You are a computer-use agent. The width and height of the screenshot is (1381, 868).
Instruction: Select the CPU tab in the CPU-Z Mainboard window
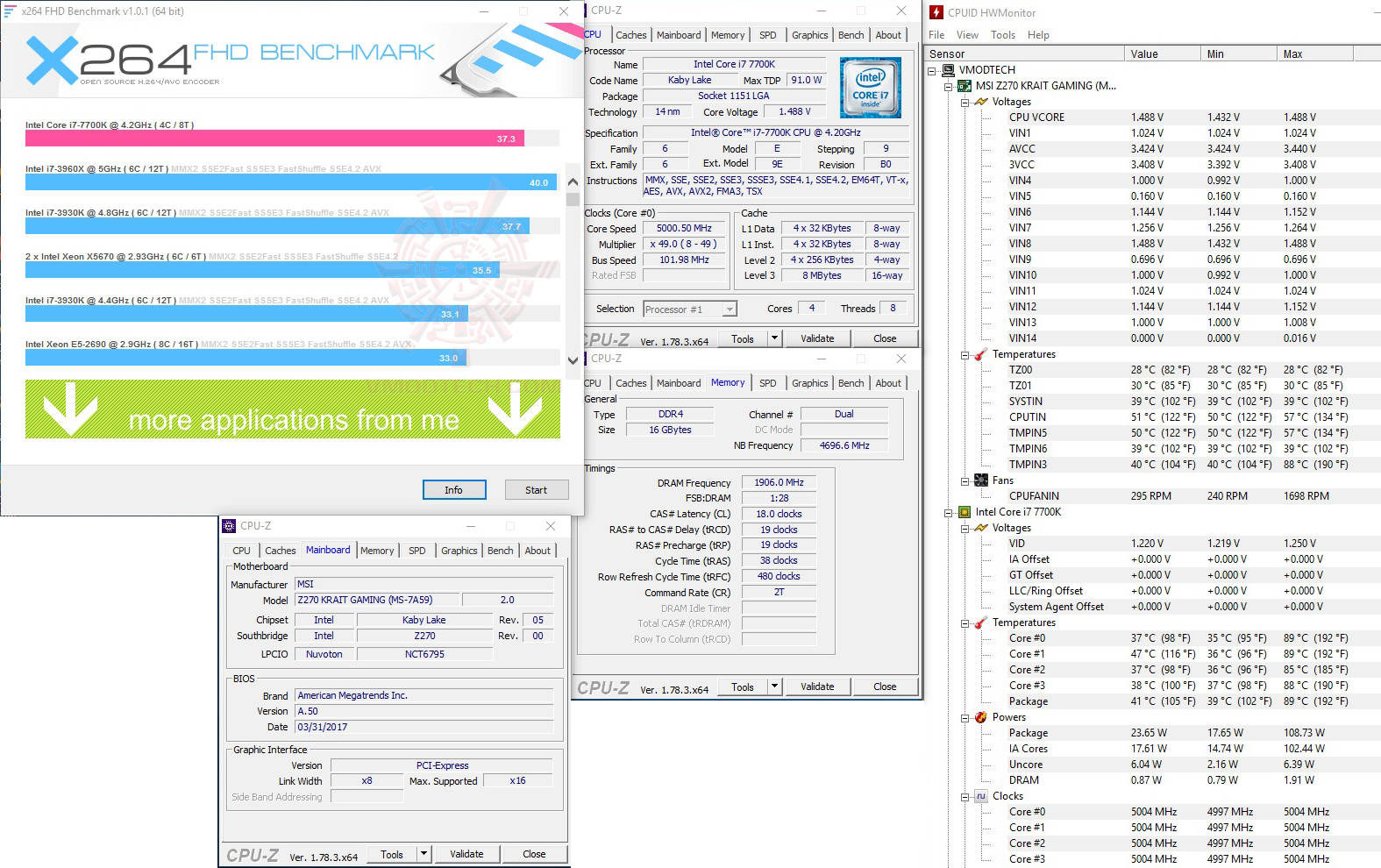point(242,551)
